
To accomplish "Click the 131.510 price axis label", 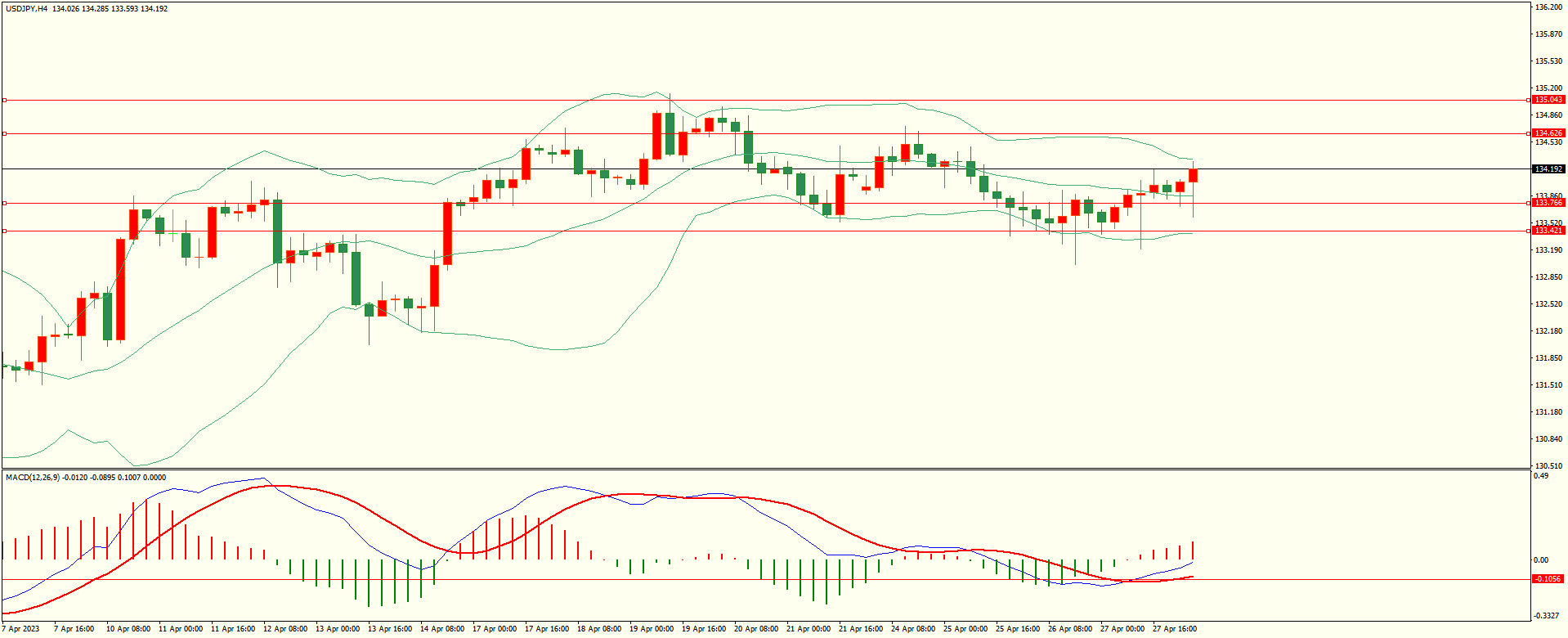I will point(1548,385).
